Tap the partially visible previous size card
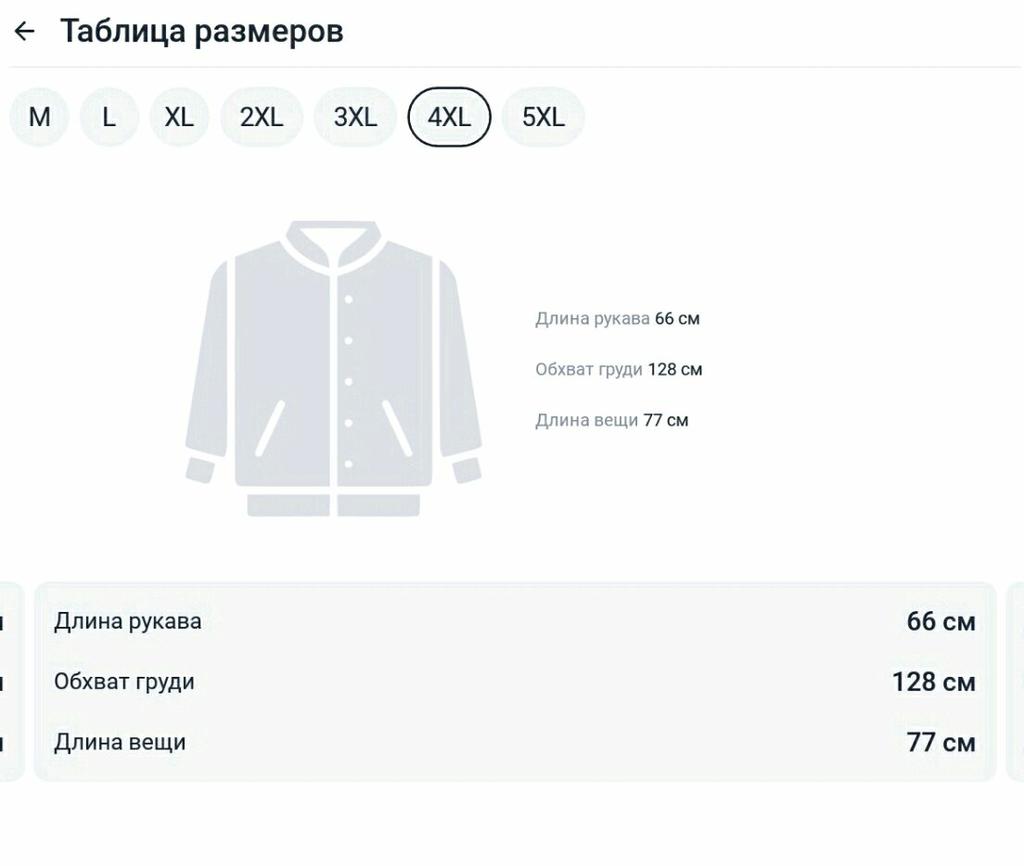 click(10, 680)
